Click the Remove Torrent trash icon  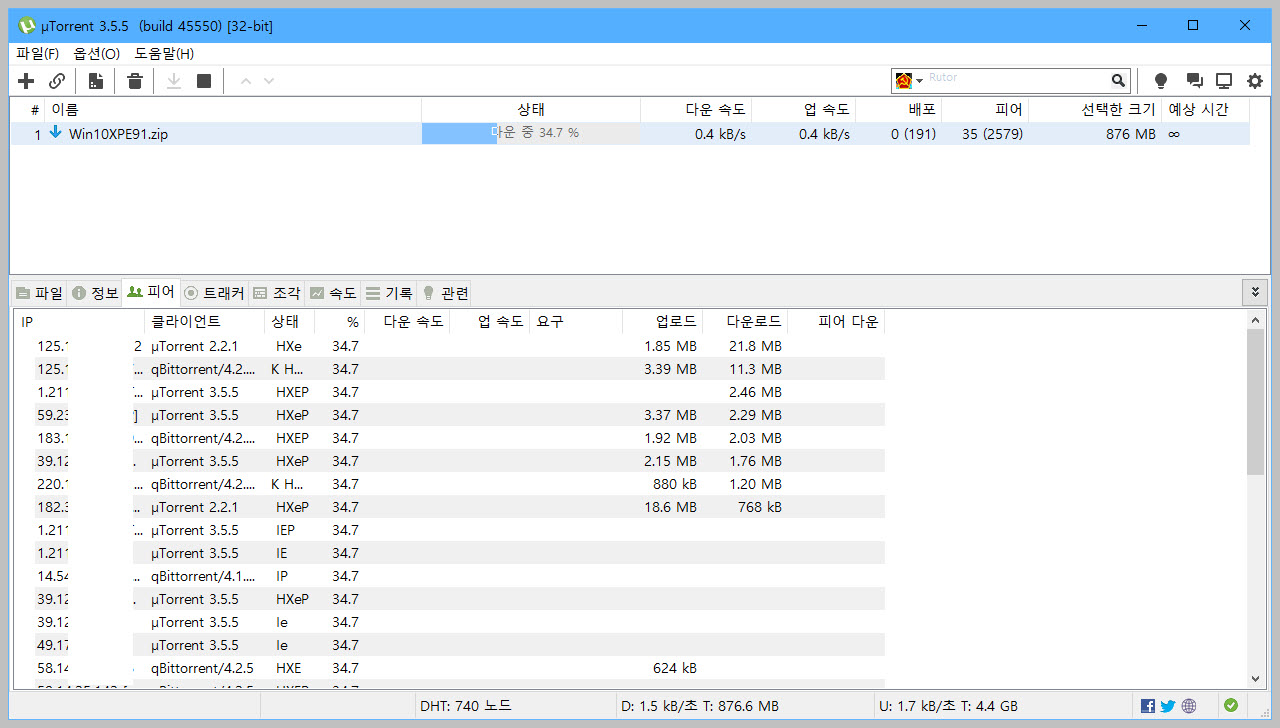(135, 81)
